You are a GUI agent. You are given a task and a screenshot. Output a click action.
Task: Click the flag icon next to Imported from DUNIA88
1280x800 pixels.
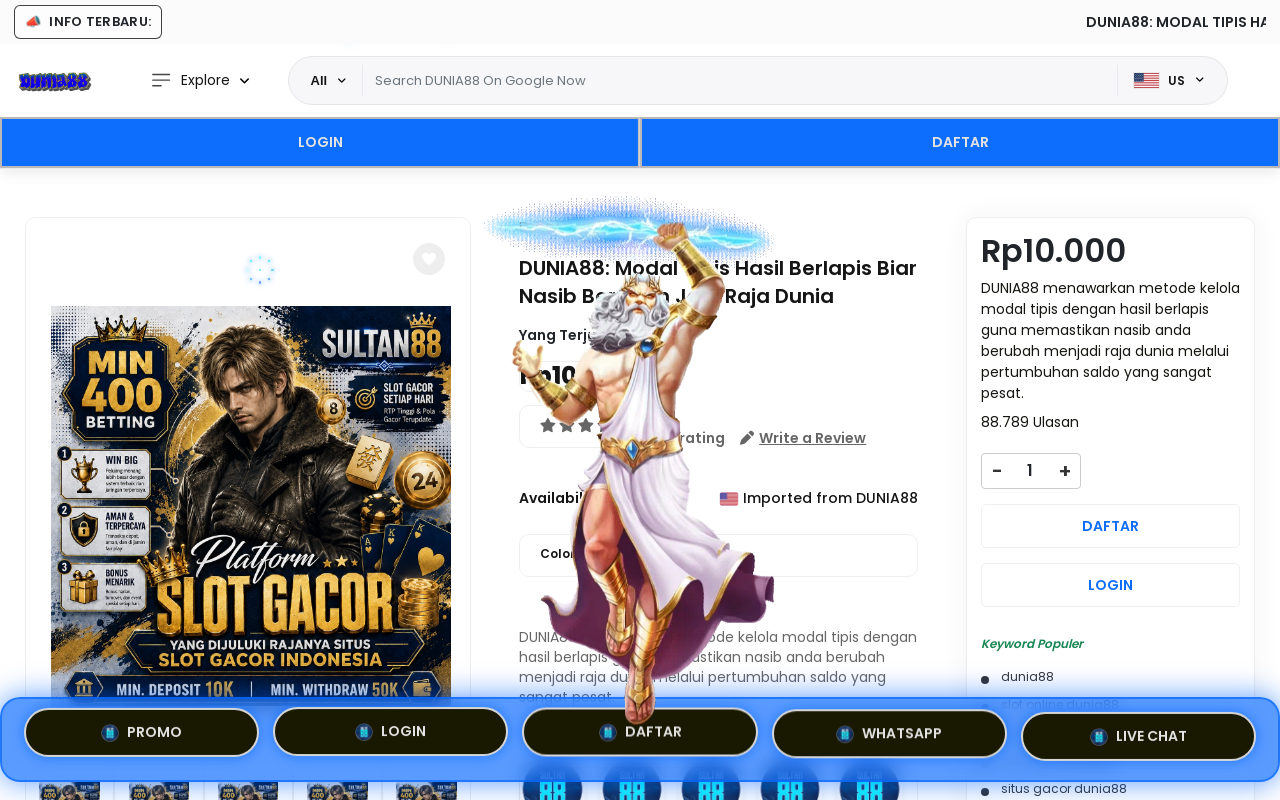click(x=729, y=498)
